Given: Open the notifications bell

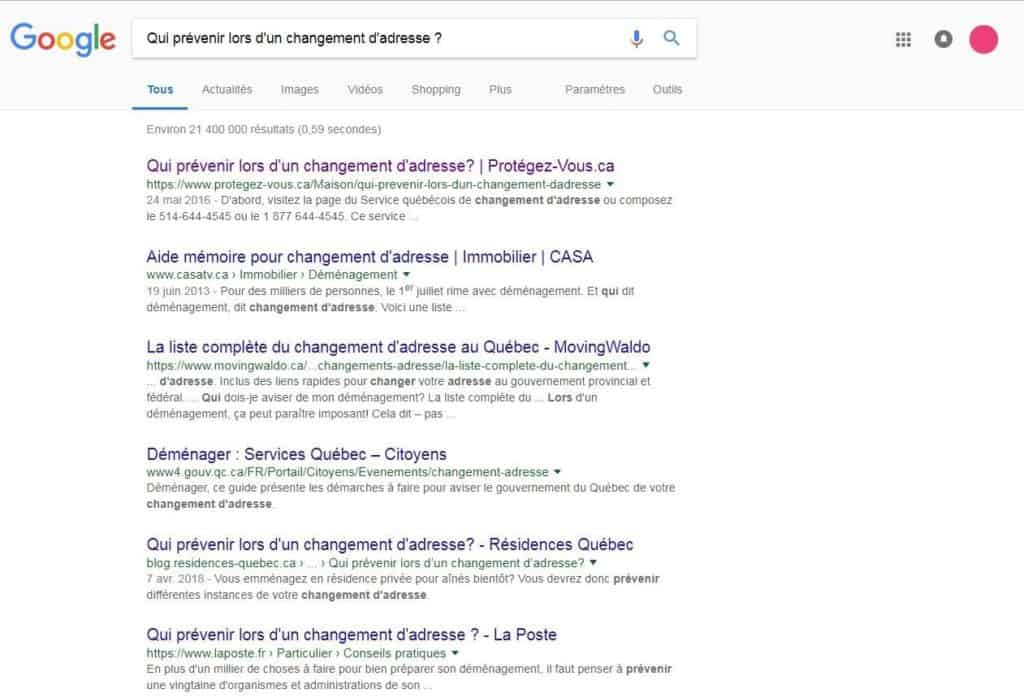Looking at the screenshot, I should coord(943,39).
